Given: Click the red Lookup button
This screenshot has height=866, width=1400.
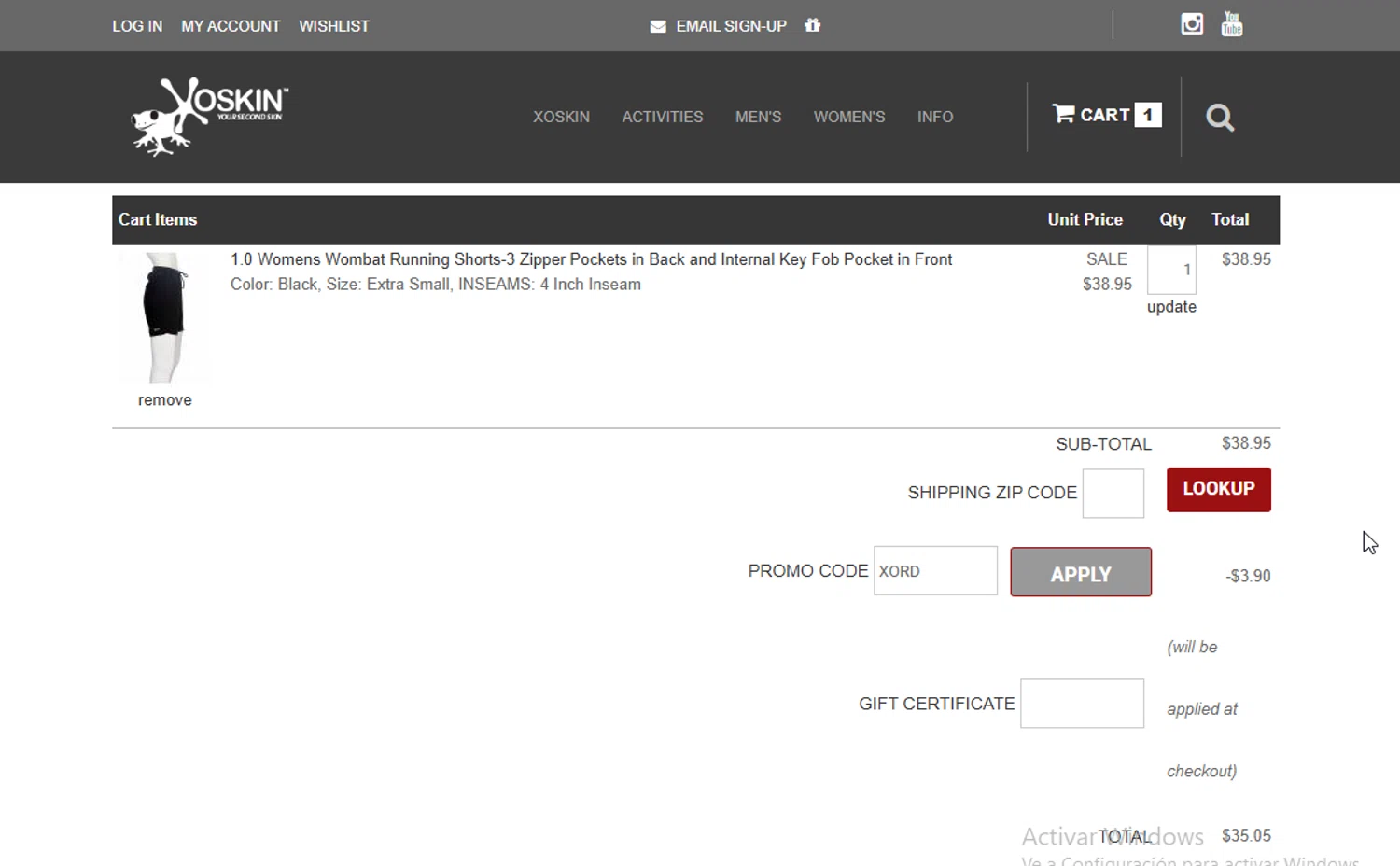Looking at the screenshot, I should 1219,489.
